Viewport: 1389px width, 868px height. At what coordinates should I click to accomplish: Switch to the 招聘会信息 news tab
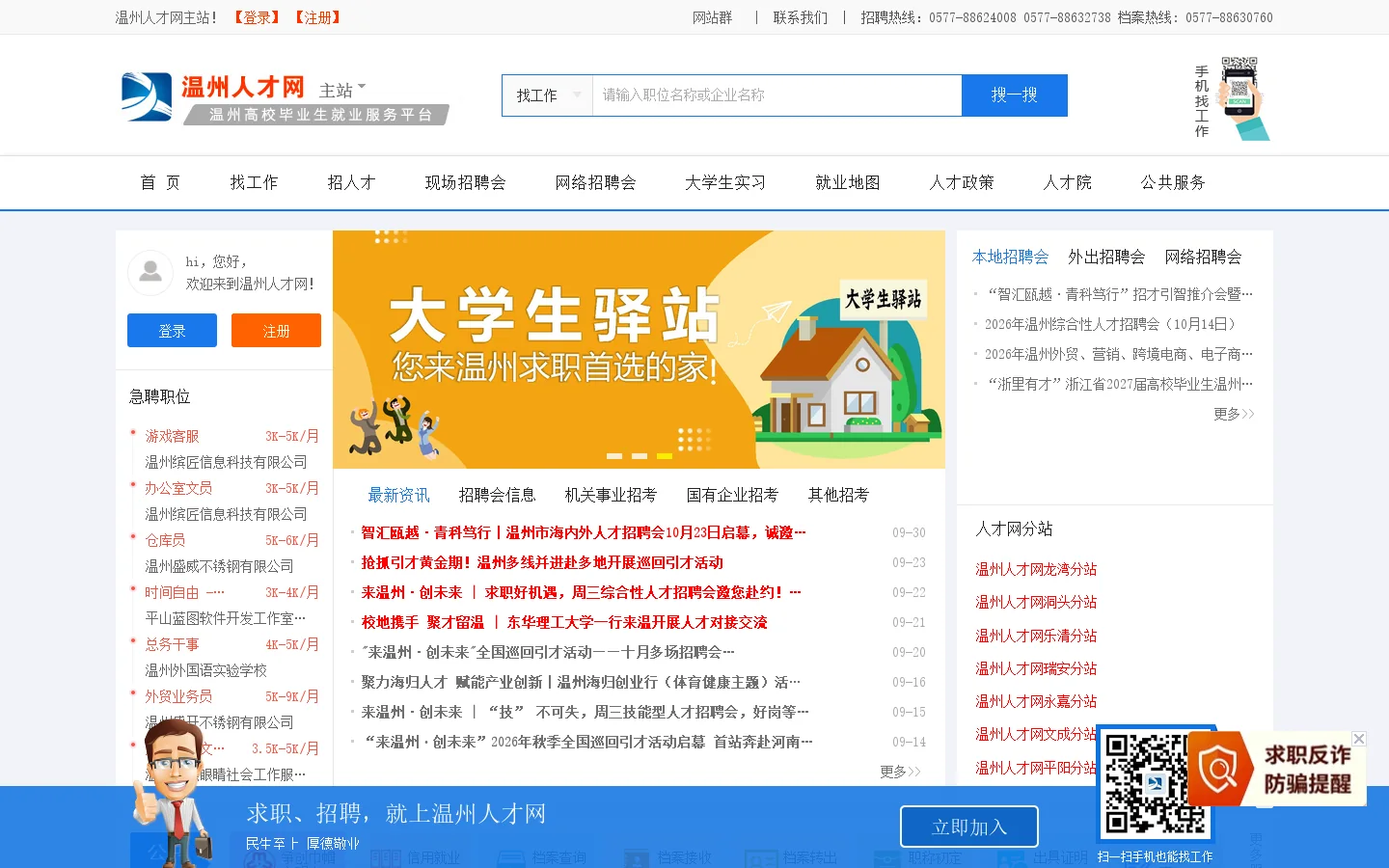pos(497,495)
